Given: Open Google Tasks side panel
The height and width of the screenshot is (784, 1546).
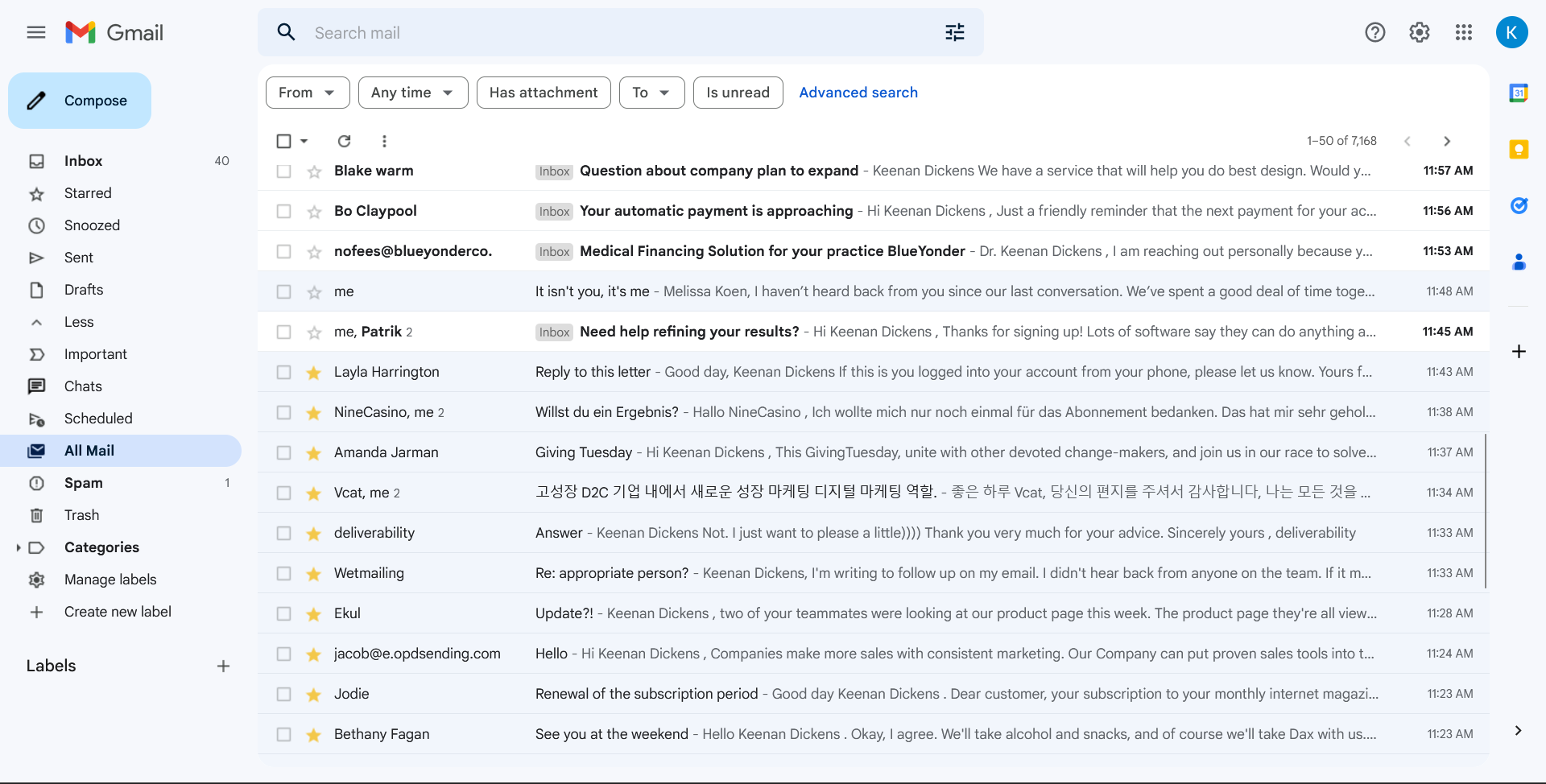Looking at the screenshot, I should tap(1519, 206).
